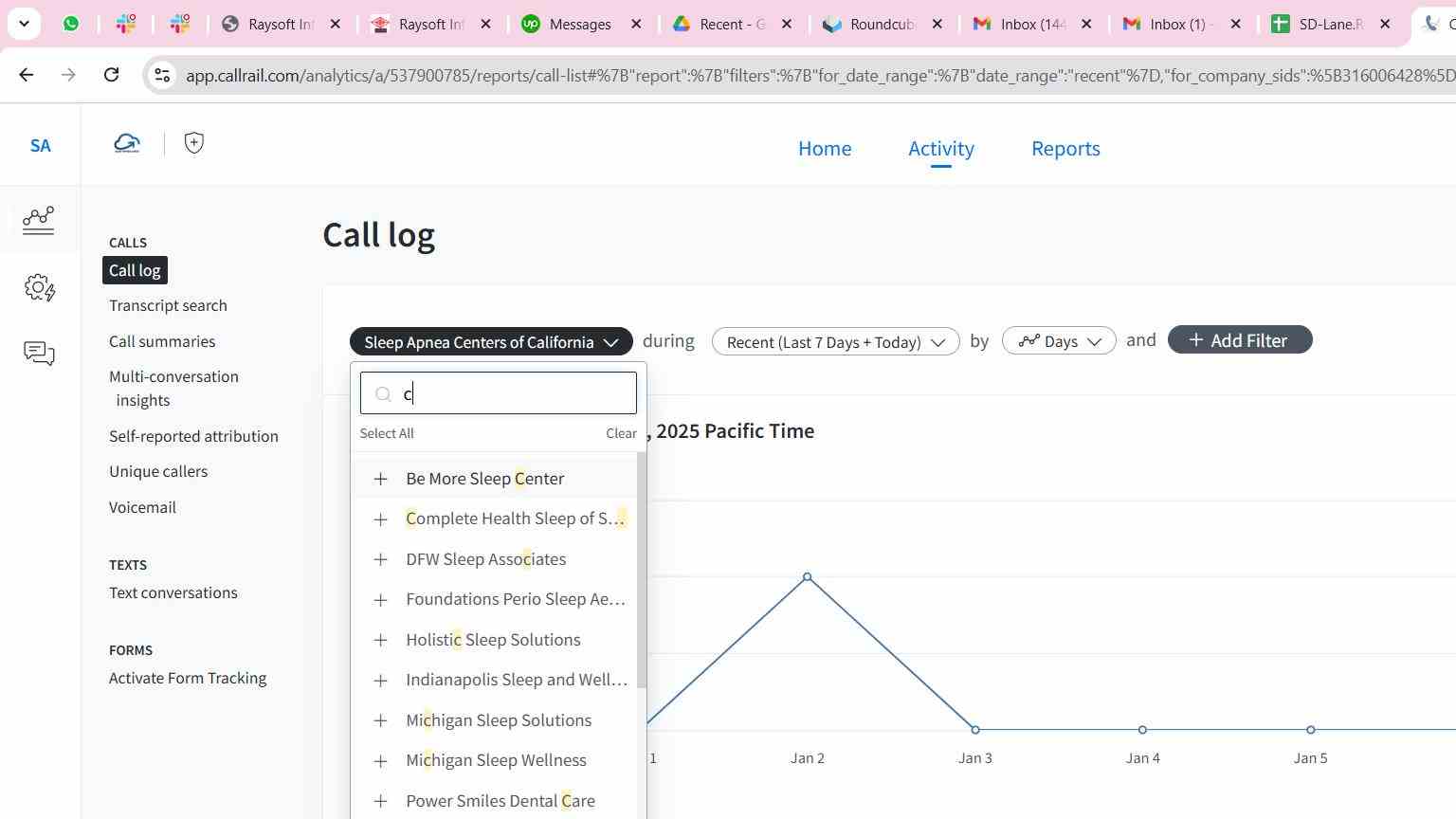The width and height of the screenshot is (1456, 819).
Task: Open Call summaries in sidebar
Action: click(162, 341)
